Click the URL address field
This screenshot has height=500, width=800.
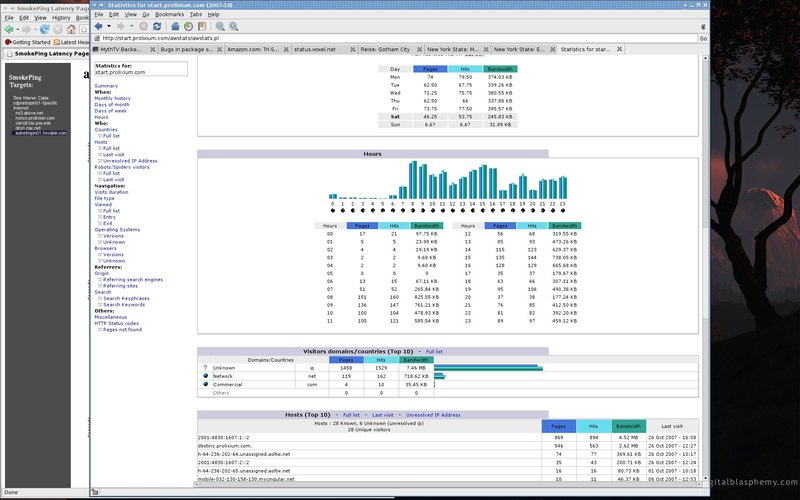coord(399,38)
